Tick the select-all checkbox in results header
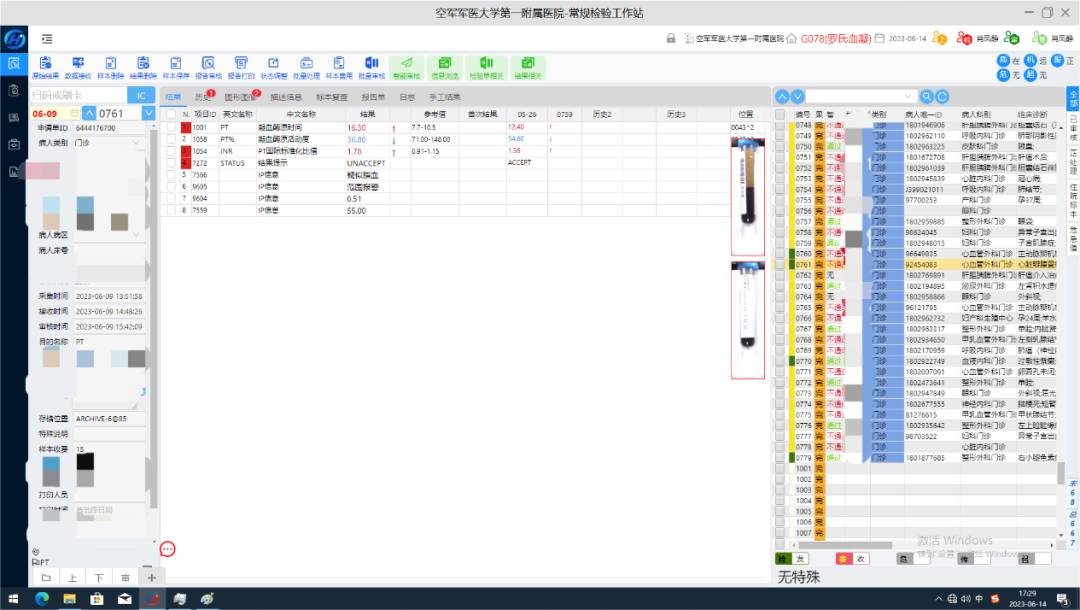The width and height of the screenshot is (1080, 610). pyautogui.click(x=171, y=114)
